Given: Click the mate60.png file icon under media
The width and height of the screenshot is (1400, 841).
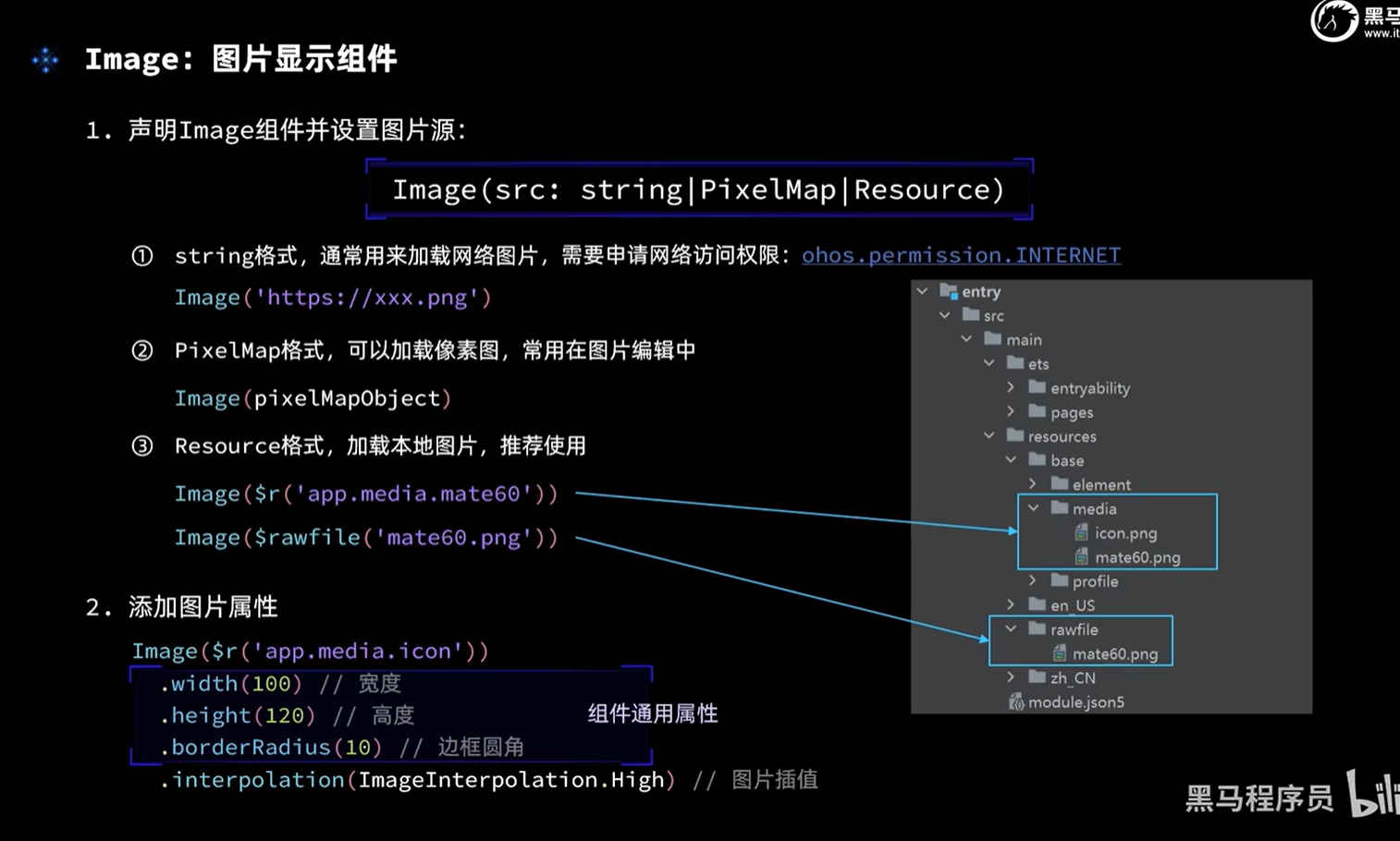Looking at the screenshot, I should coord(1081,556).
